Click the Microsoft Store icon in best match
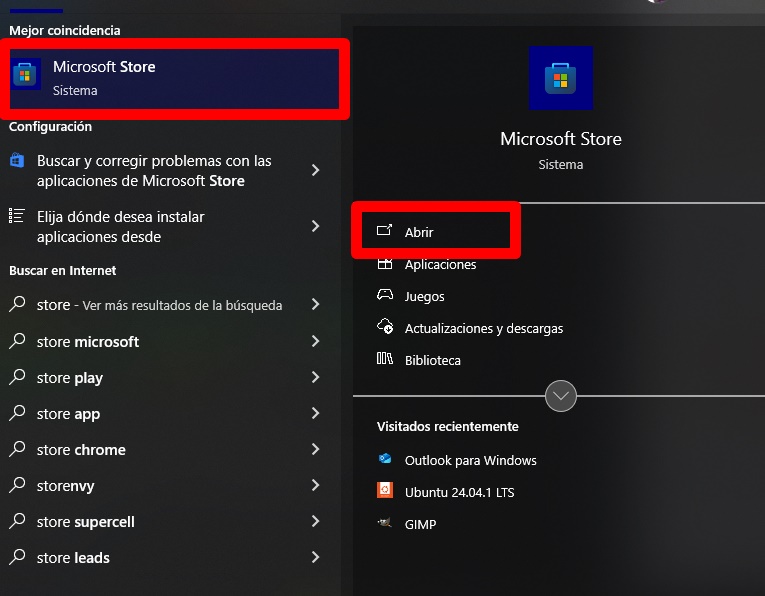Viewport: 765px width, 596px height. [25, 75]
